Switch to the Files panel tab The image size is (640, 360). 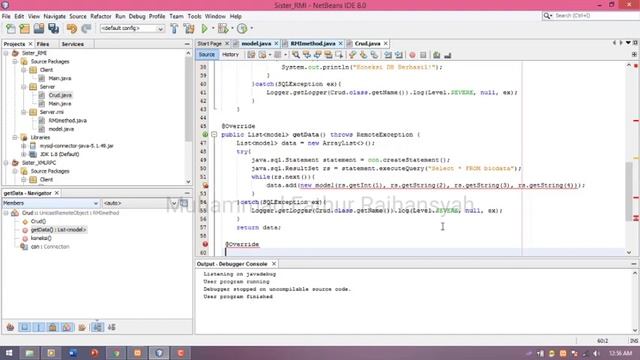coord(43,44)
